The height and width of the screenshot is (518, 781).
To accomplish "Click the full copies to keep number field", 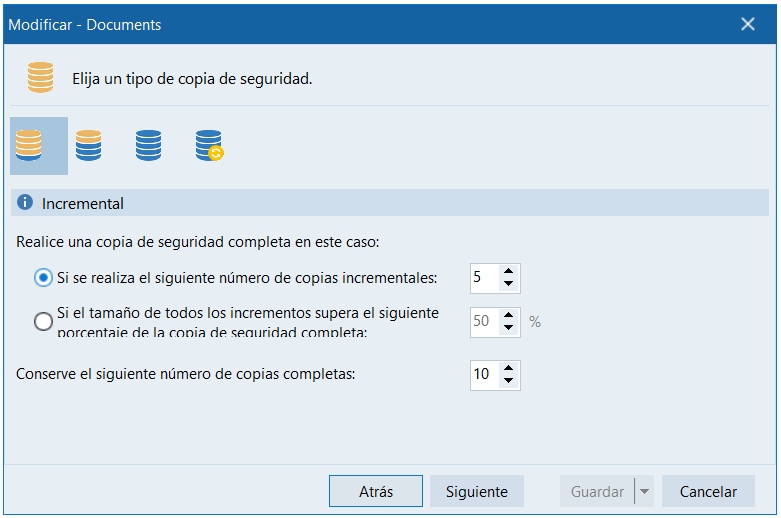I will point(484,374).
